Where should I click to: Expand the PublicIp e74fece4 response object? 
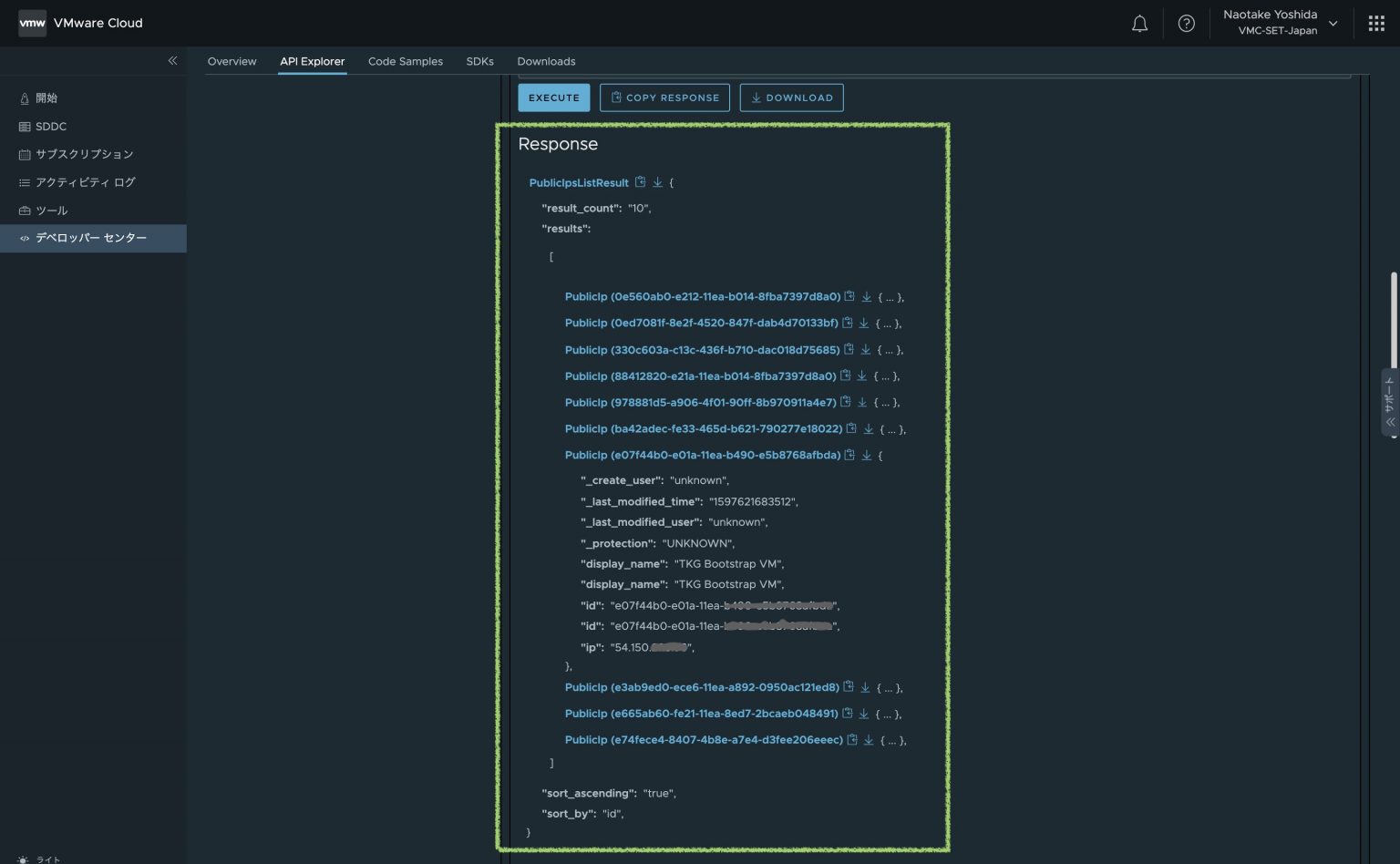point(892,740)
